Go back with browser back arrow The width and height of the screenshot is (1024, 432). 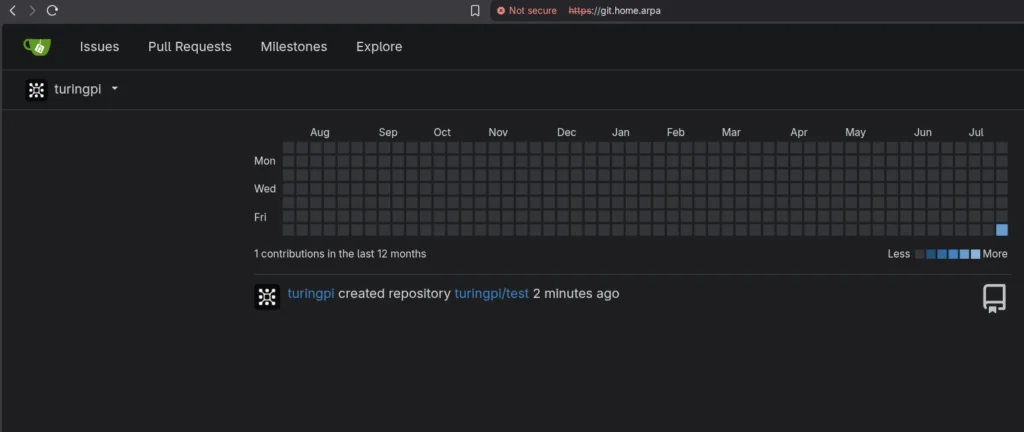[12, 10]
